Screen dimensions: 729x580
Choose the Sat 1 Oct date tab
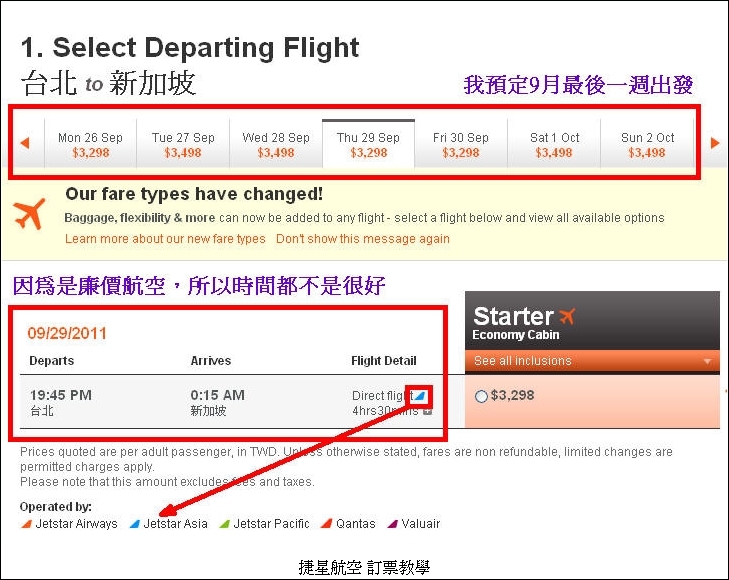pos(554,144)
